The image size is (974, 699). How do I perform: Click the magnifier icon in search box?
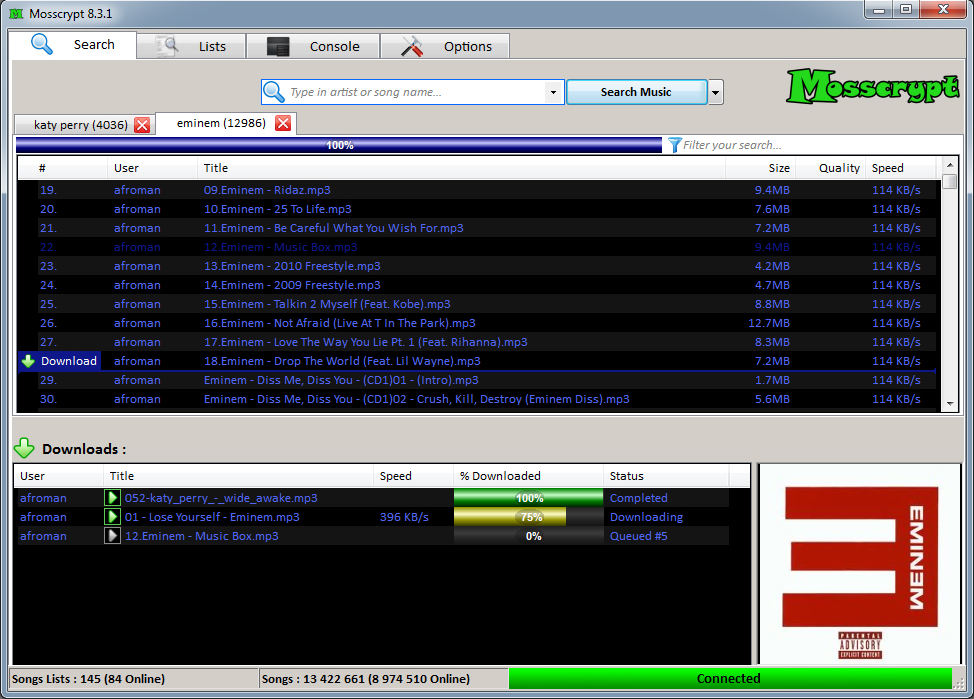[273, 92]
